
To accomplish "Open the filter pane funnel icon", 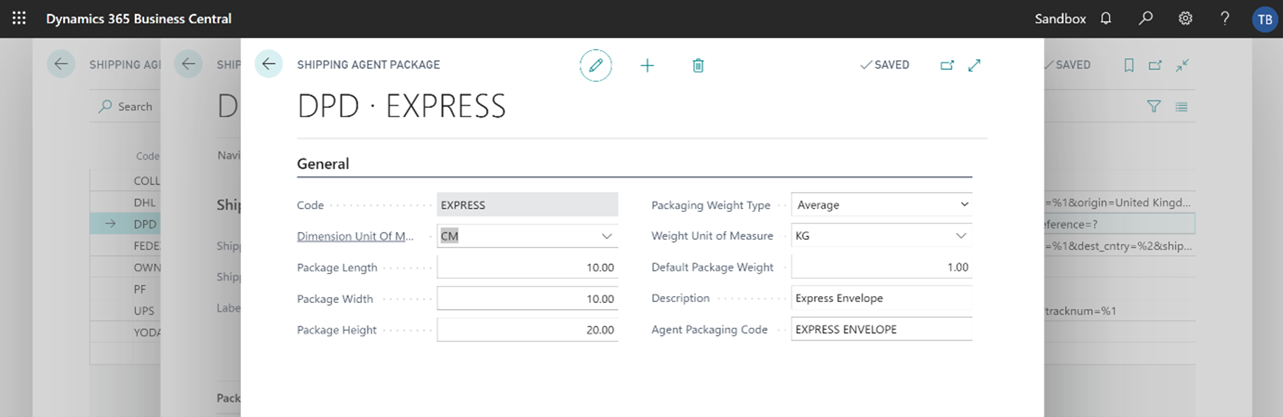I will point(1154,106).
